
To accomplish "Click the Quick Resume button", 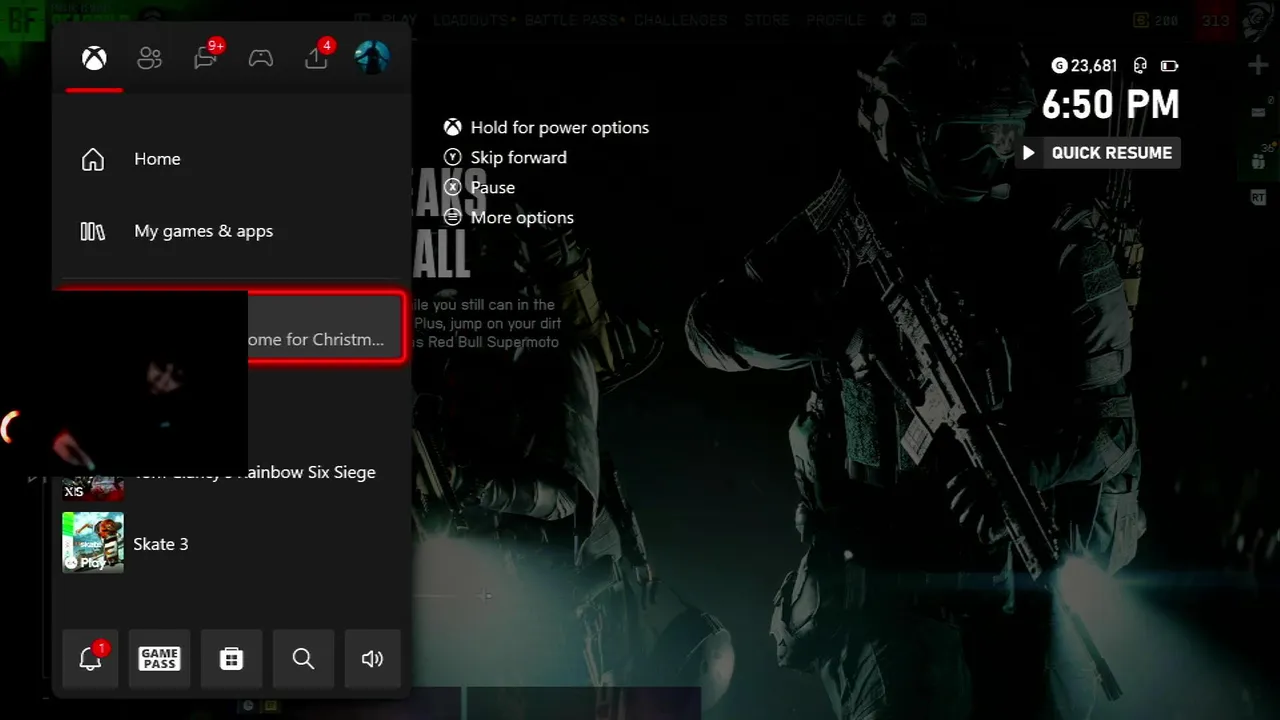I will point(1098,153).
